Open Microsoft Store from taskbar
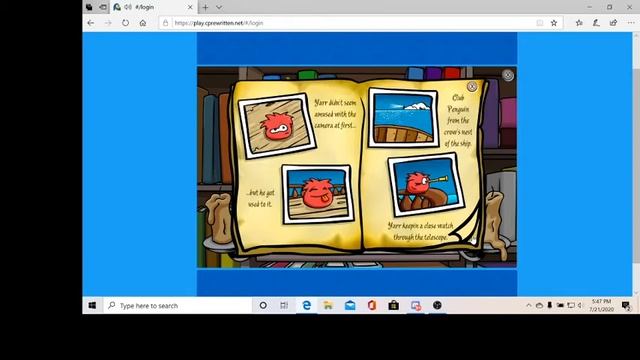The height and width of the screenshot is (360, 640). pyautogui.click(x=393, y=305)
